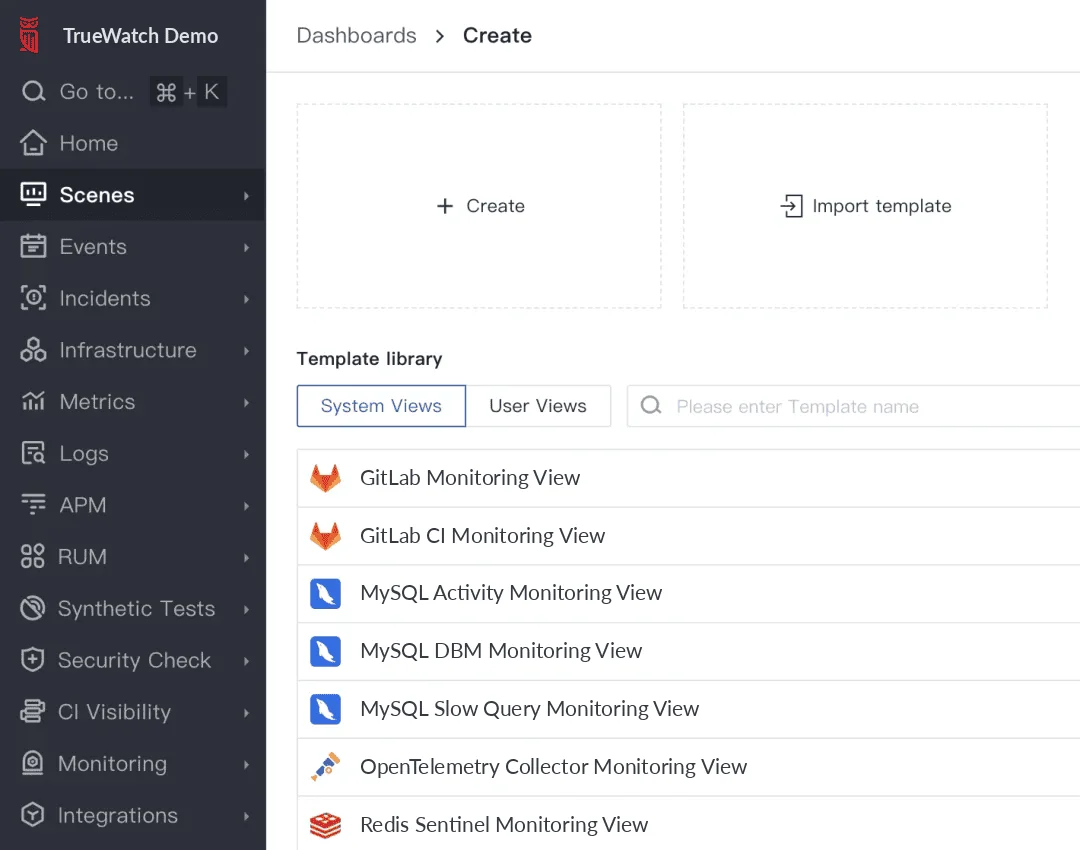Open the Home menu item
The width and height of the screenshot is (1080, 850).
click(x=133, y=143)
